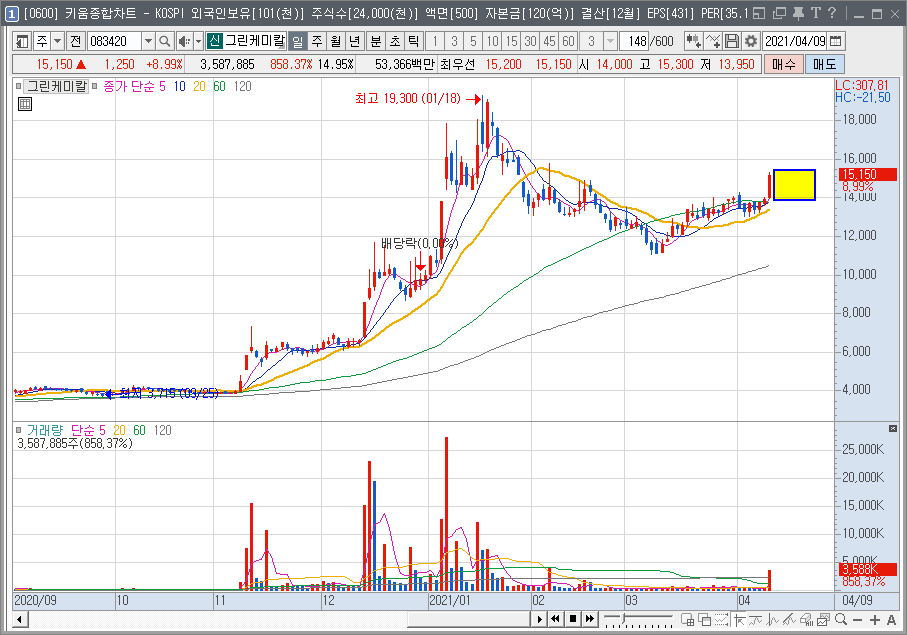
Task: Select the yearly (년) chart period
Action: coord(355,41)
